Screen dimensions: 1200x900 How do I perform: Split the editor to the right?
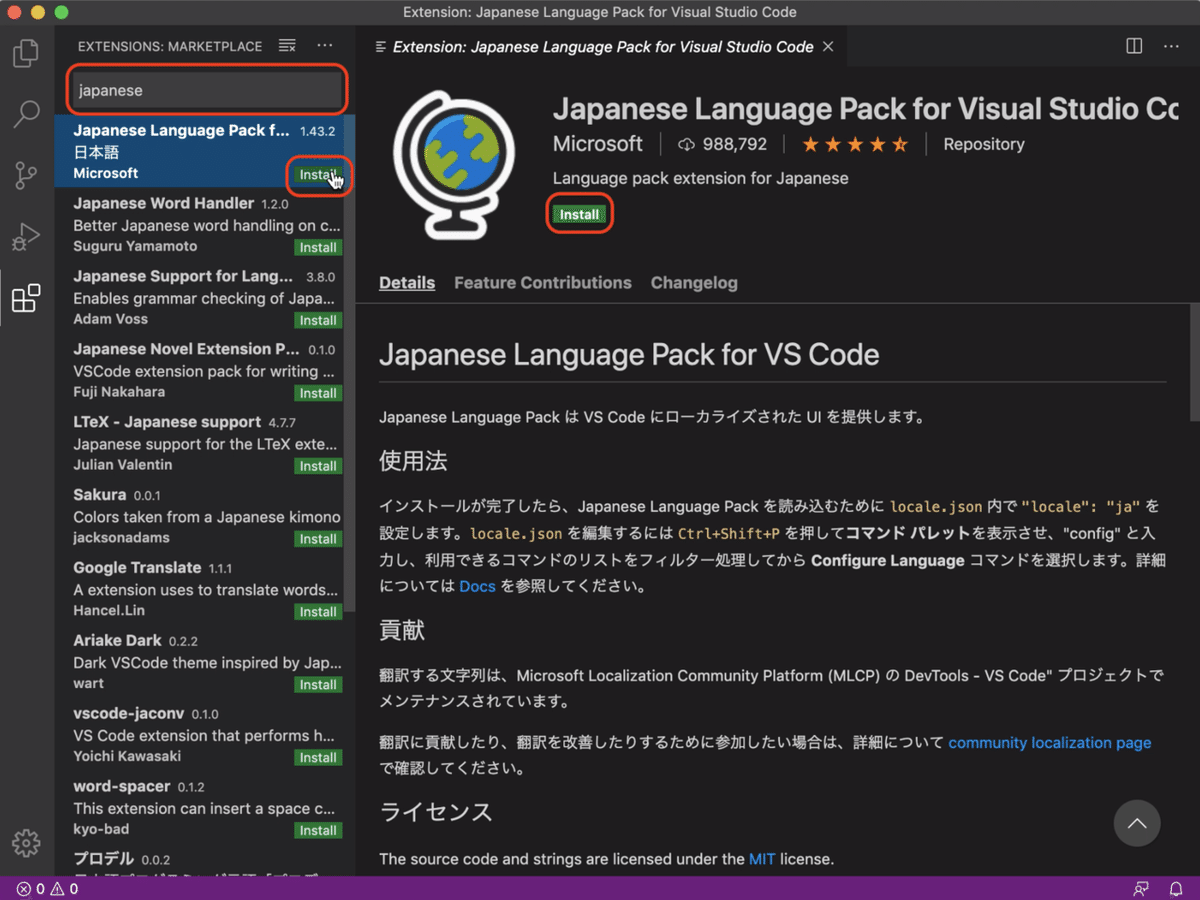(1134, 46)
